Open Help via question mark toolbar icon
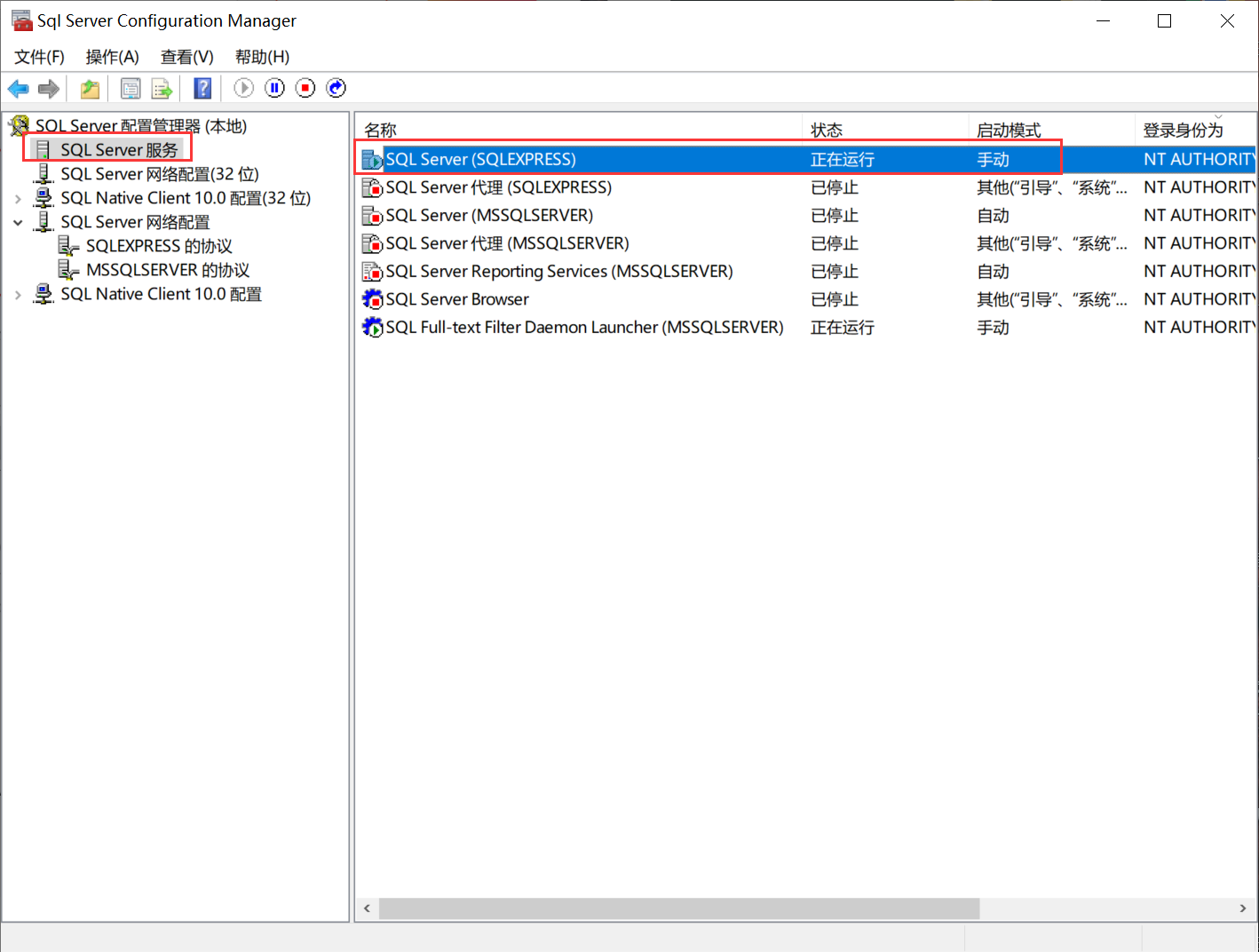Screen dimensions: 1259x952 (x=202, y=87)
